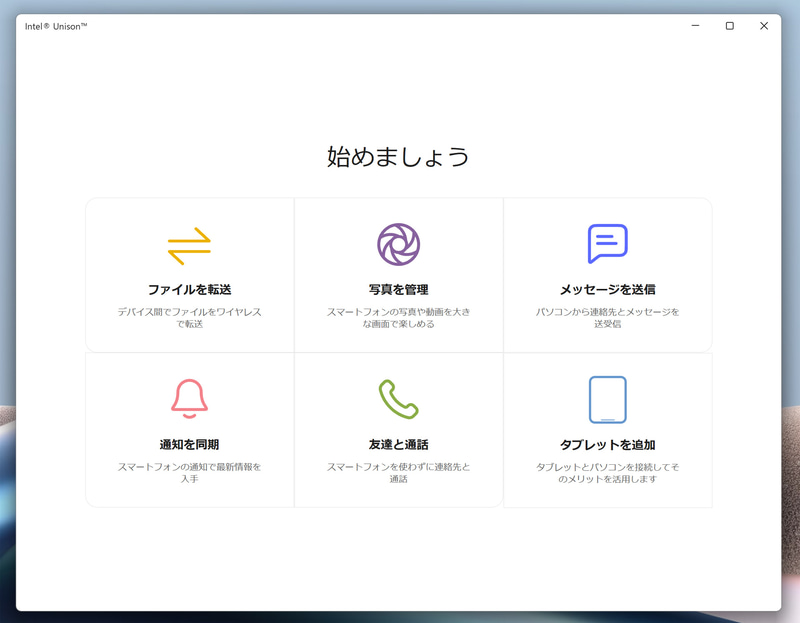Click the blue chat bubble icon
Viewport: 800px width, 623px height.
(x=608, y=242)
